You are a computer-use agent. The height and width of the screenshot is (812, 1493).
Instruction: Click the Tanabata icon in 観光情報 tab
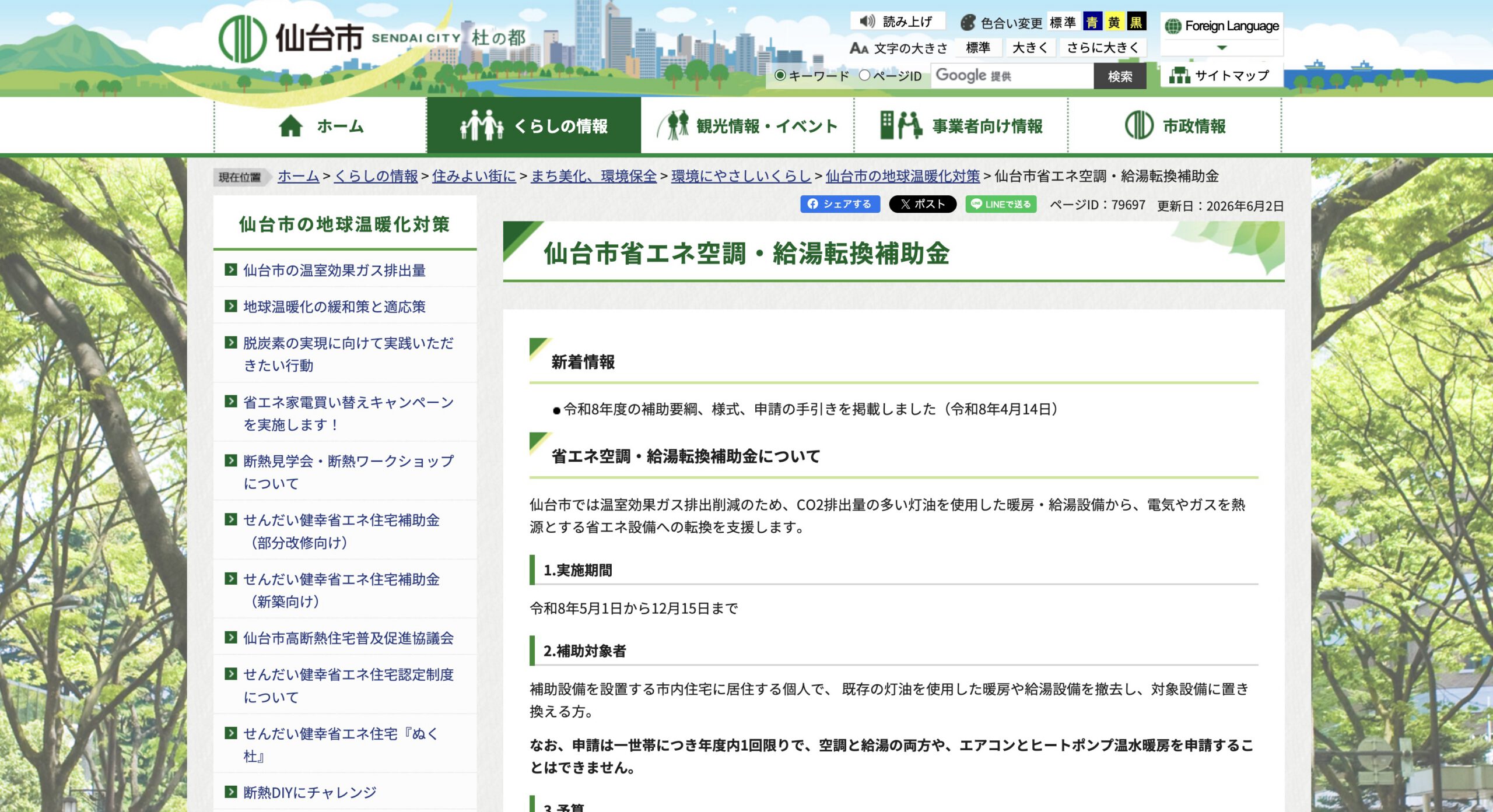673,125
